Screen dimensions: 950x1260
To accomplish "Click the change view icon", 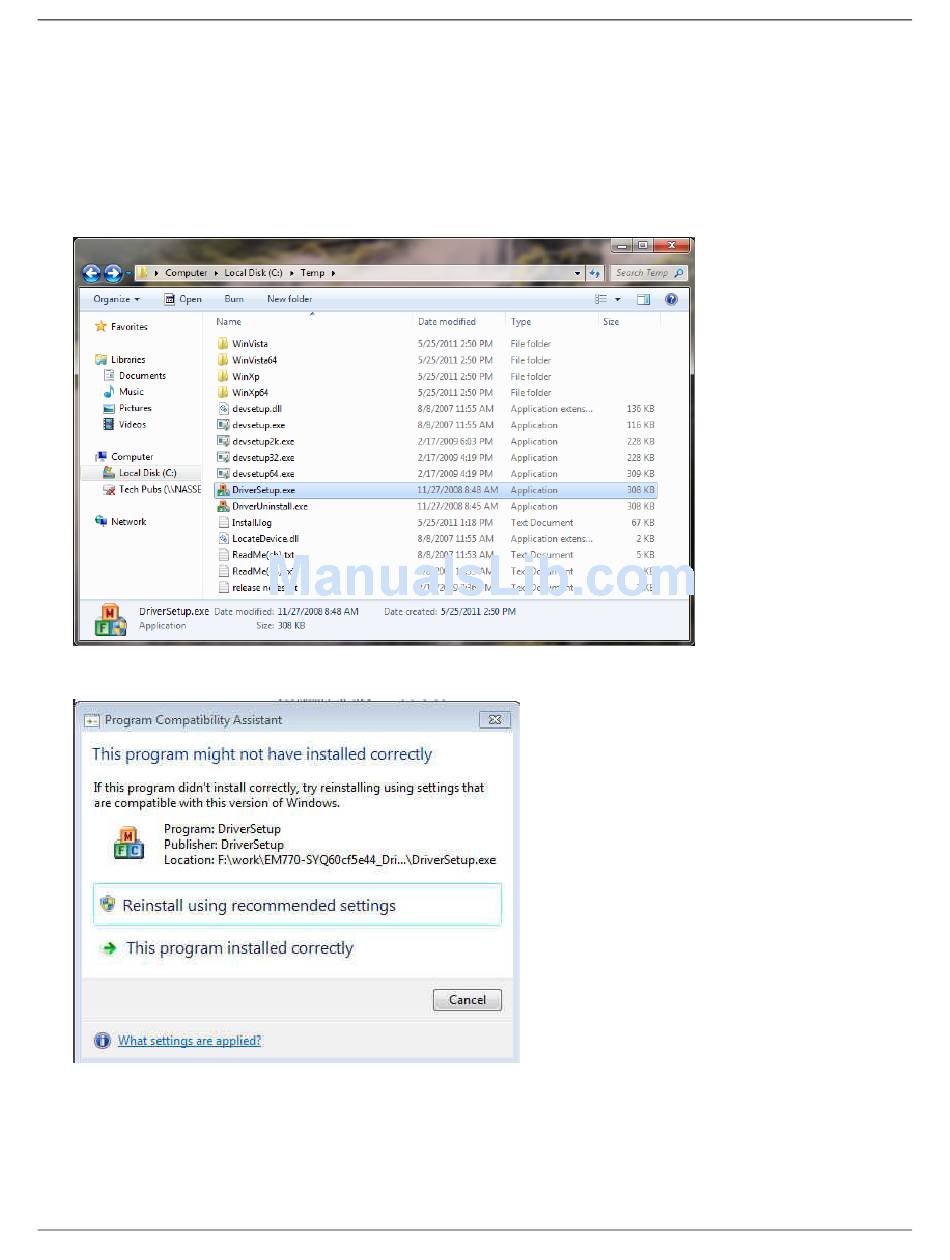I will point(601,299).
